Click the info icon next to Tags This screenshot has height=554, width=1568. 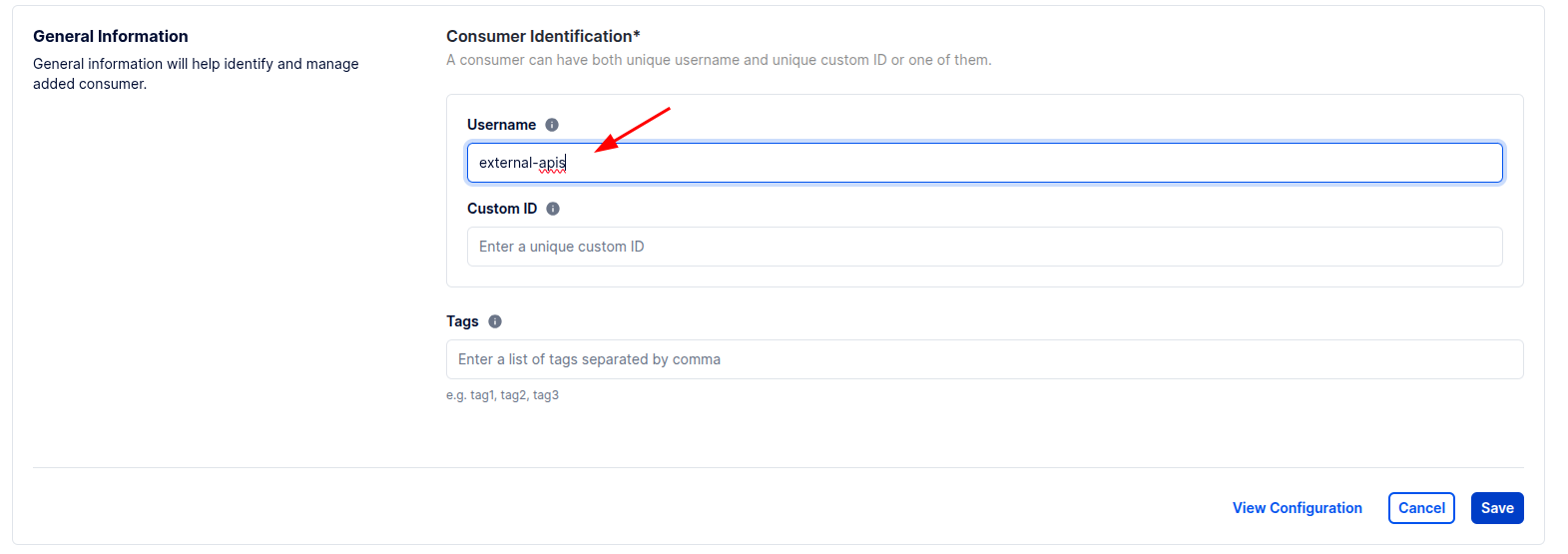click(x=495, y=321)
